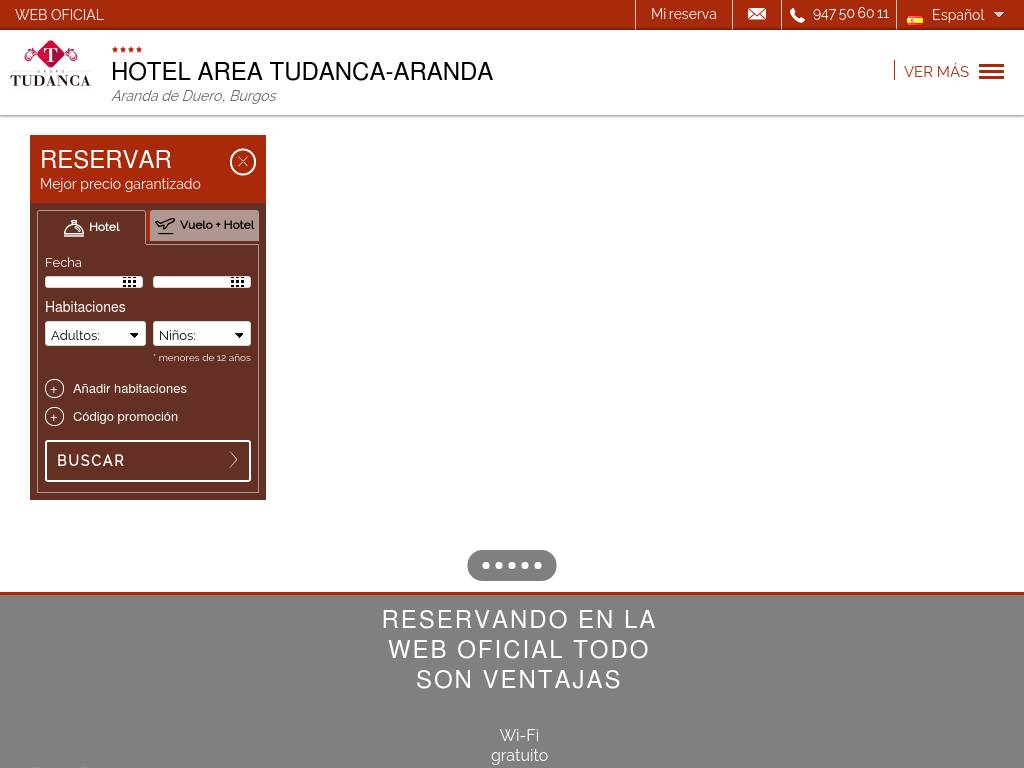Click the Tudanca hotel logo

pyautogui.click(x=50, y=65)
